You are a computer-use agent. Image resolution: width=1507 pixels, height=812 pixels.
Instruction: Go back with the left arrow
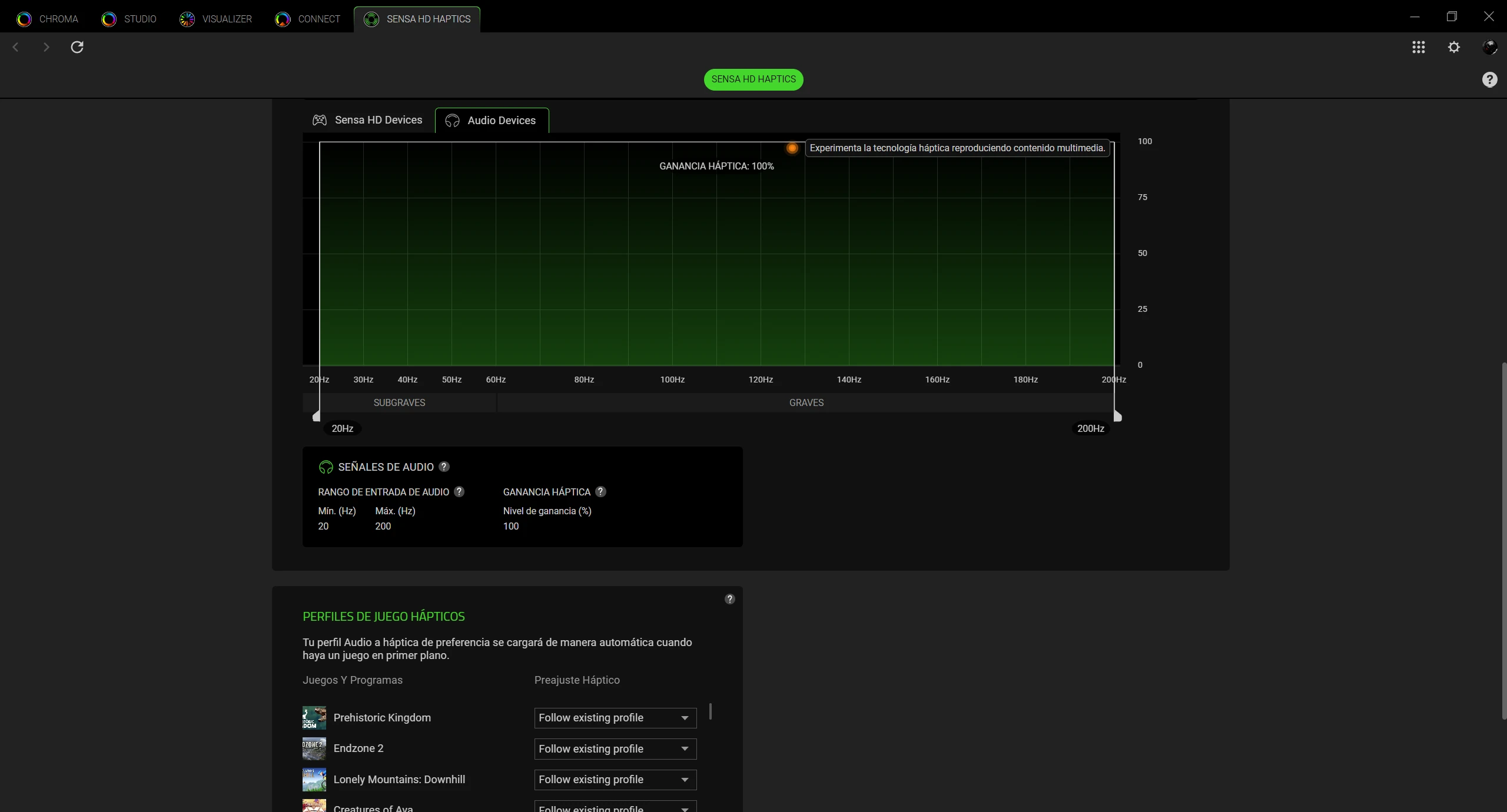16,47
